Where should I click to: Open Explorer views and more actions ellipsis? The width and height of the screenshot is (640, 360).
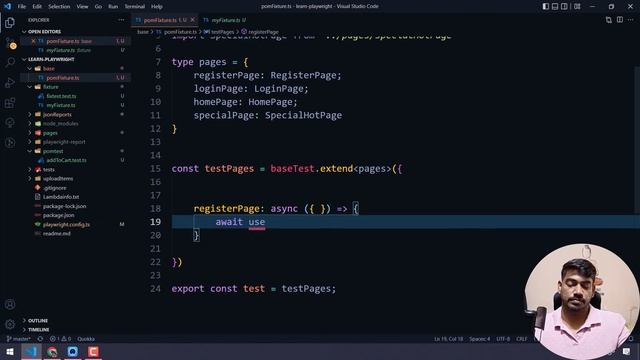121,20
